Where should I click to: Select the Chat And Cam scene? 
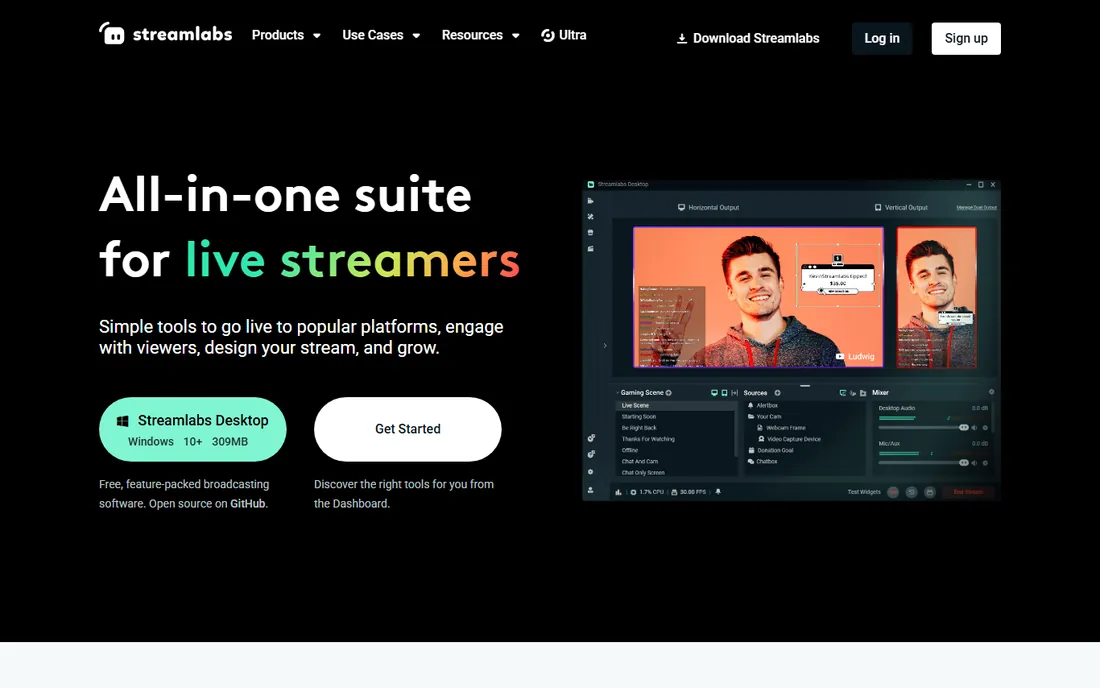tap(640, 461)
